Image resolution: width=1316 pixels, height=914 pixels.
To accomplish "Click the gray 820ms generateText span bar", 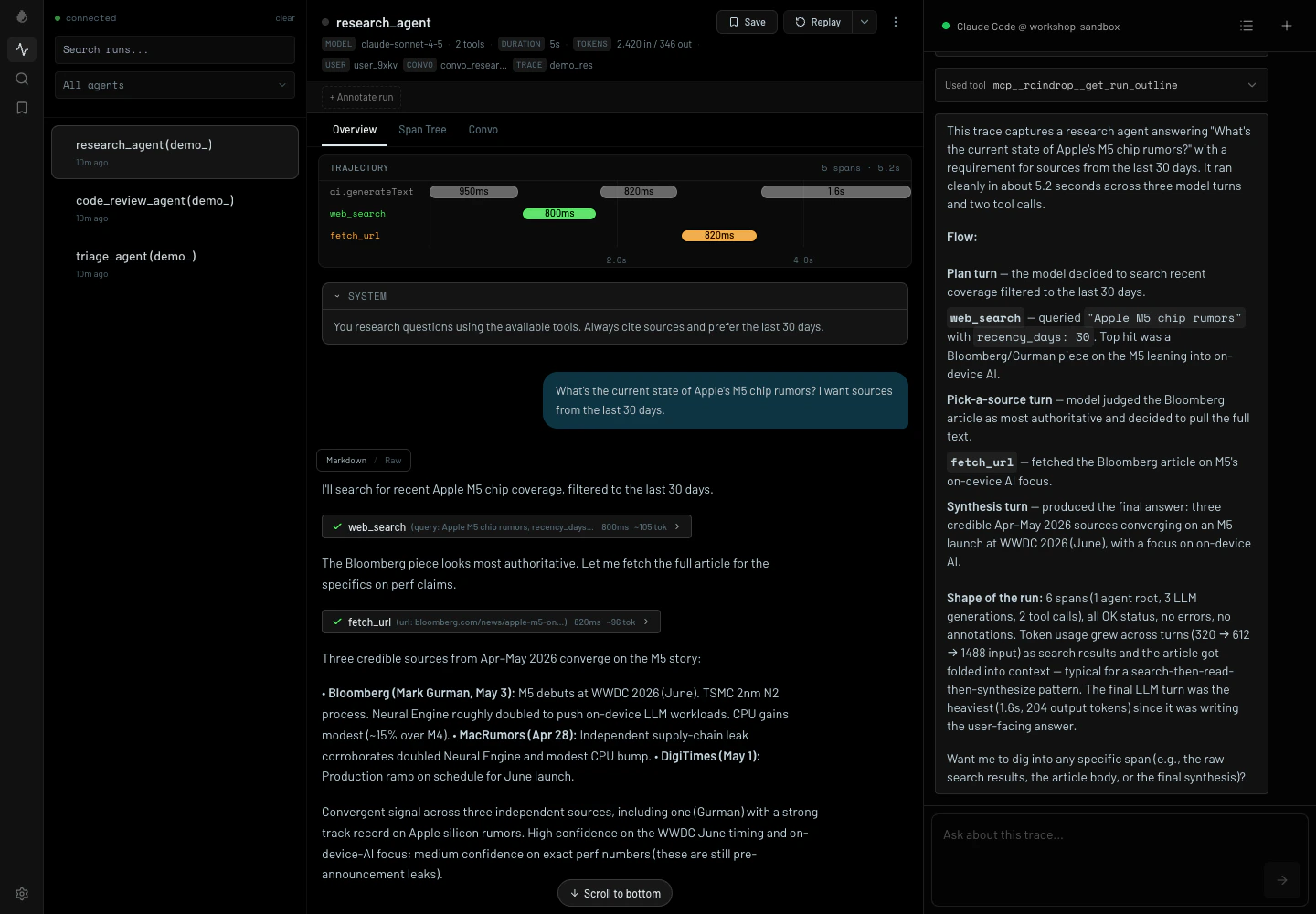I will point(639,192).
